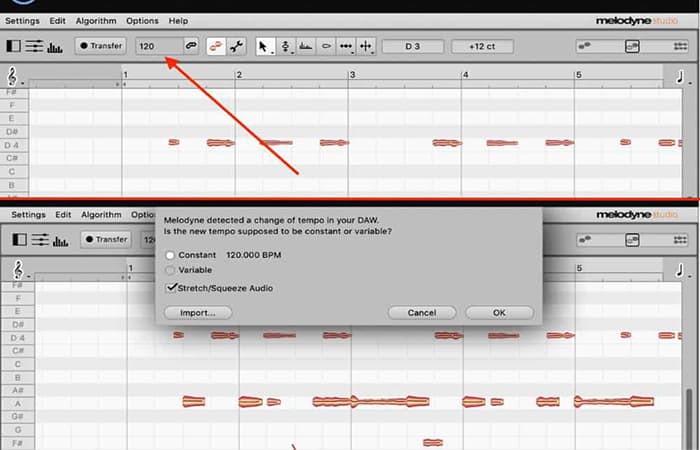
Task: Click the treble clef icon in upper window
Action: 12,76
